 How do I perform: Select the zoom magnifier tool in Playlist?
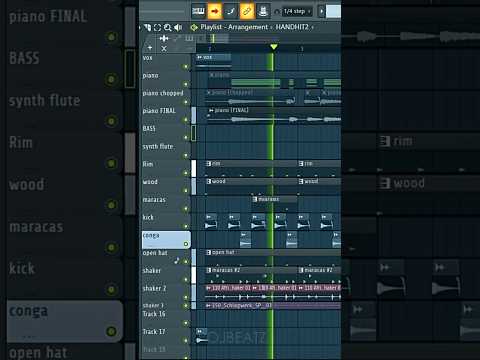168,27
